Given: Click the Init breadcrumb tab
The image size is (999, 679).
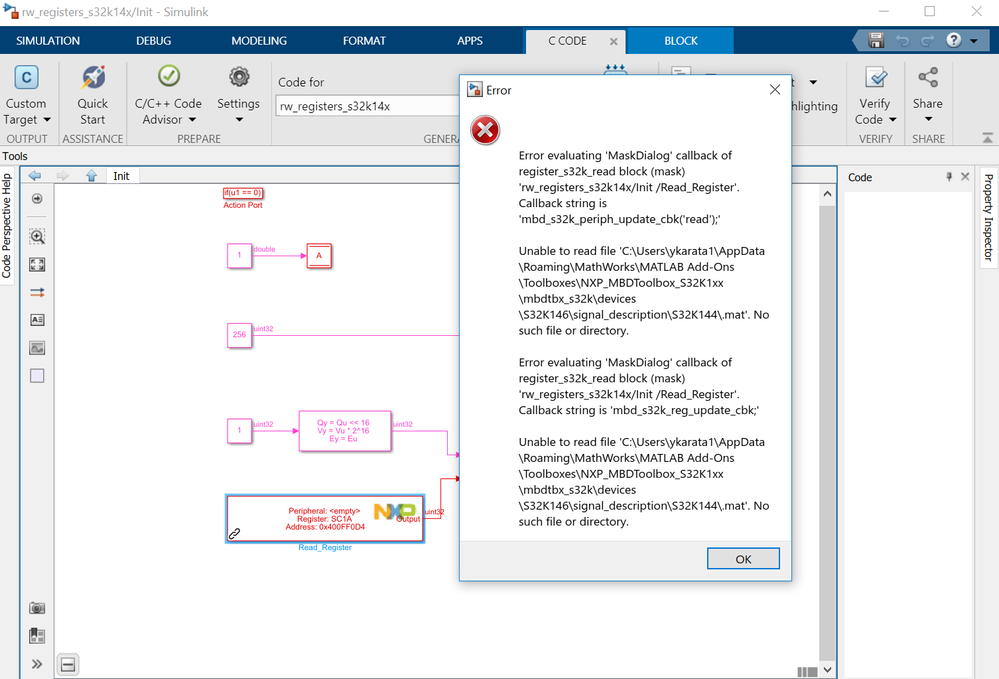Looking at the screenshot, I should pyautogui.click(x=121, y=176).
